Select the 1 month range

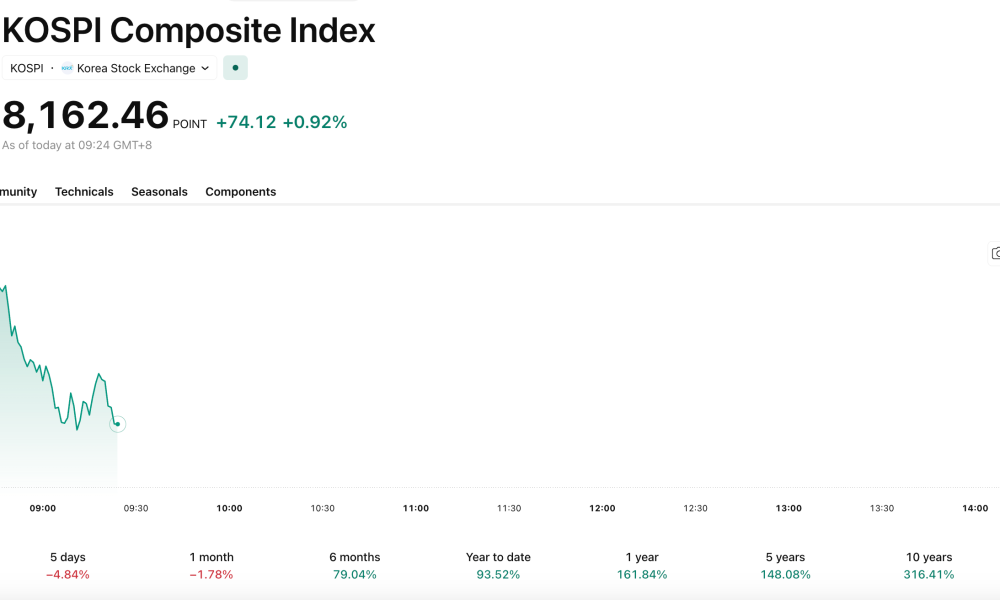click(x=211, y=566)
